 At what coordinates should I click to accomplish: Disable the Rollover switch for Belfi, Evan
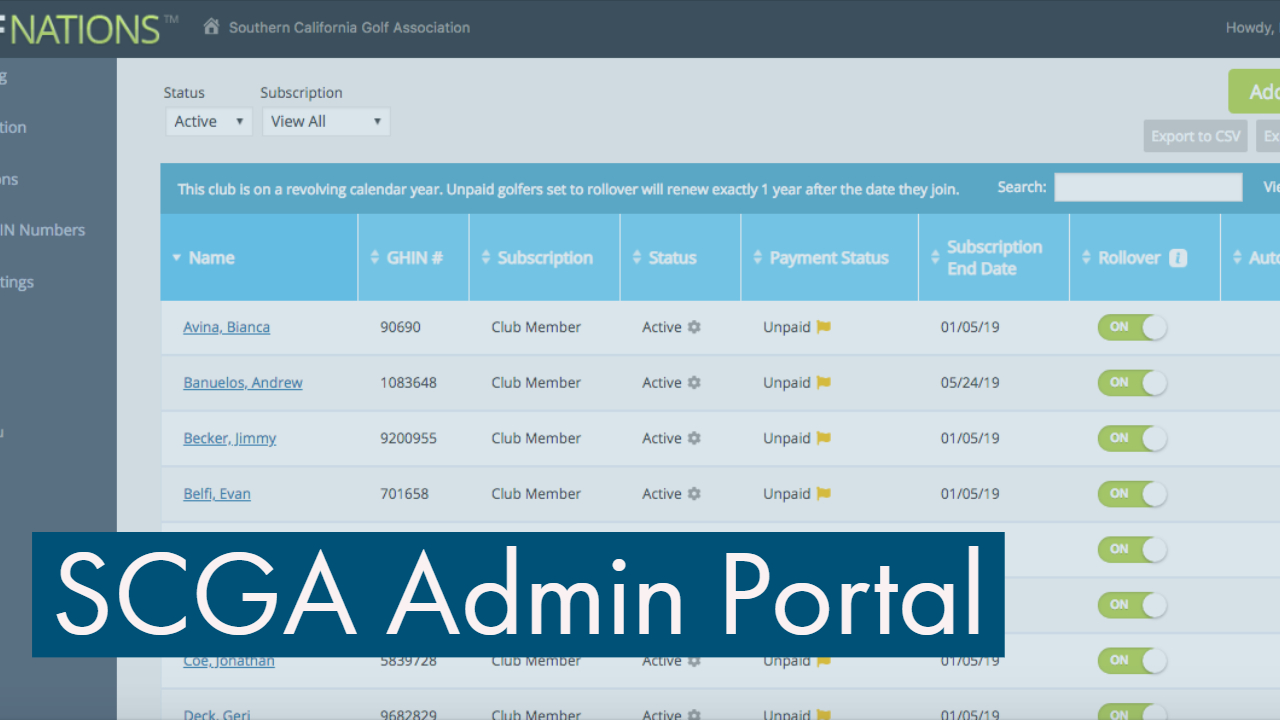click(x=1132, y=493)
